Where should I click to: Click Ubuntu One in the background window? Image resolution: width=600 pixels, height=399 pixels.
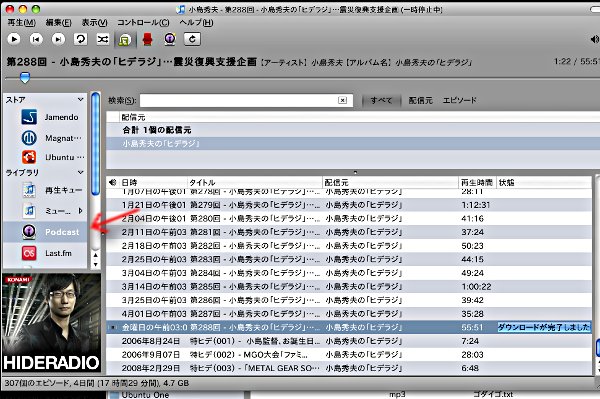[x=145, y=395]
